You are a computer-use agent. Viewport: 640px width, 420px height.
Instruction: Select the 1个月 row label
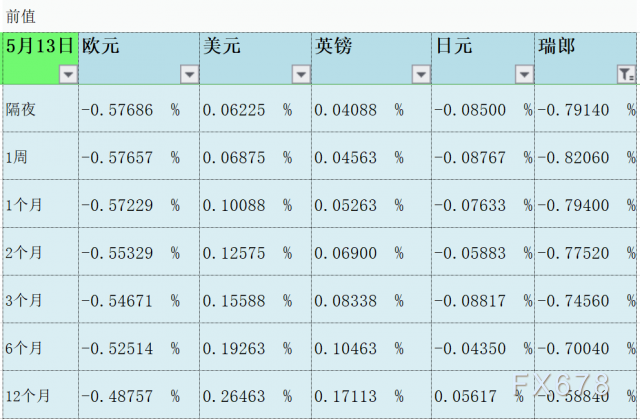pos(40,204)
